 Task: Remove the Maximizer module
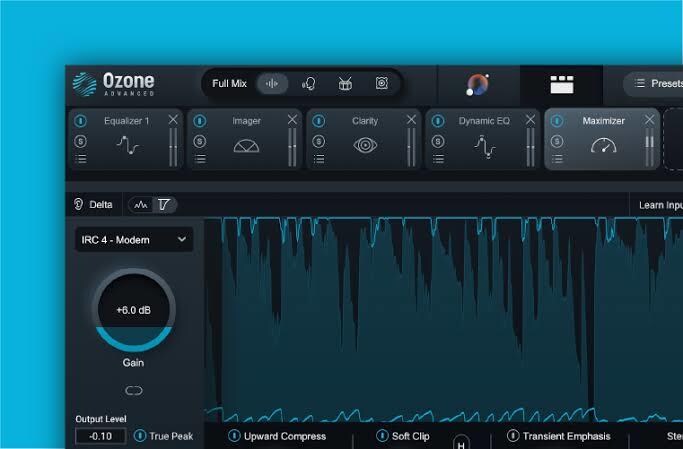(649, 119)
